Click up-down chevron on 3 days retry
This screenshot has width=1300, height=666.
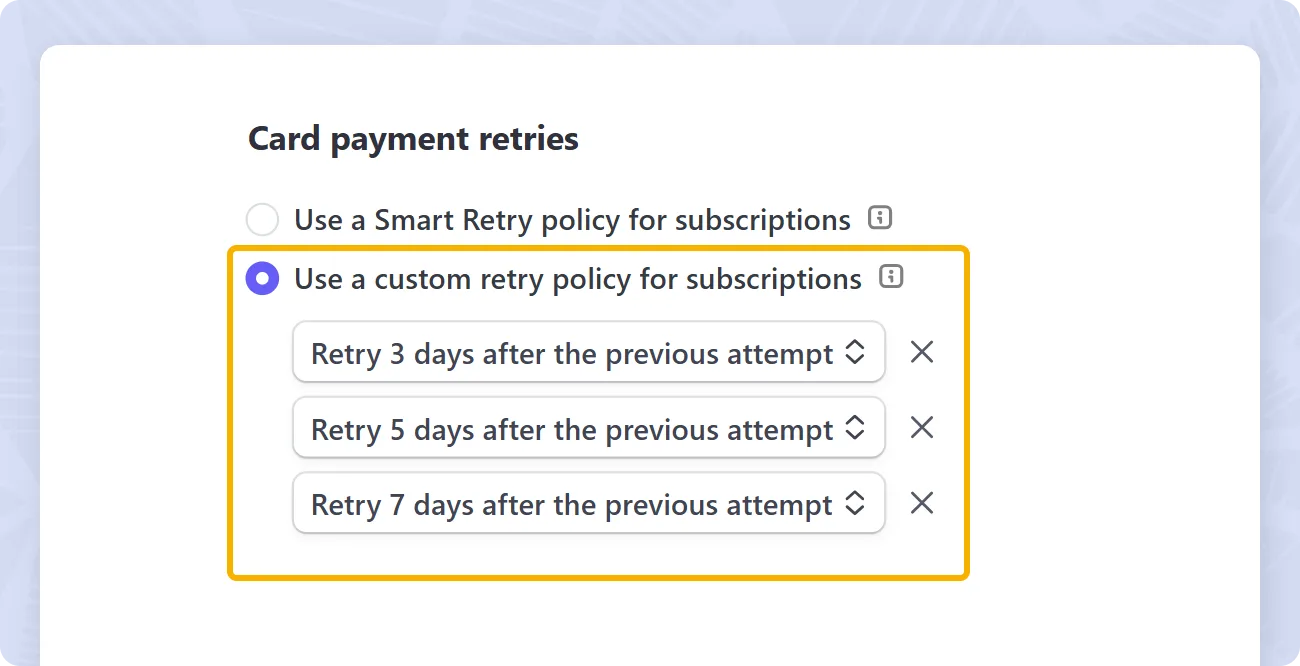click(855, 352)
